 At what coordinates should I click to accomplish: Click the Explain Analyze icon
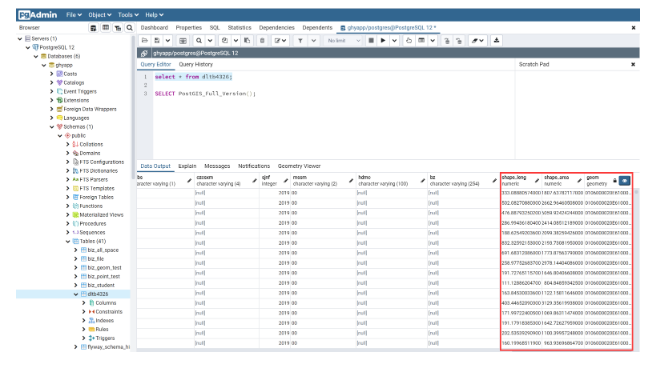(x=422, y=41)
